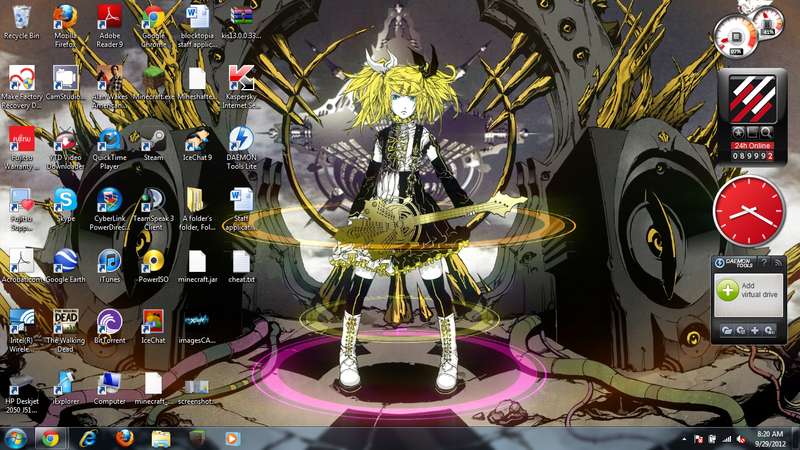Select the cheat.txt file icon

coord(241,265)
